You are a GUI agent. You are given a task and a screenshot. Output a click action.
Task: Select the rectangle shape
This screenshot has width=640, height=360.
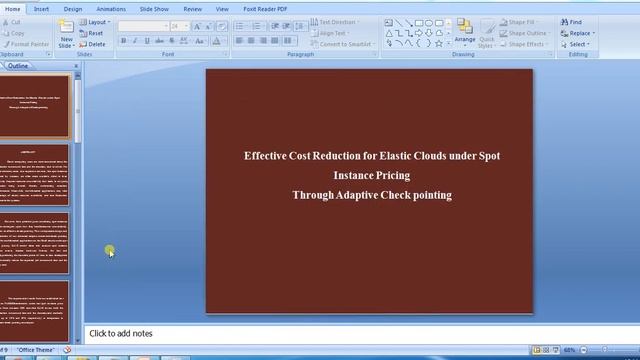[x=419, y=23]
